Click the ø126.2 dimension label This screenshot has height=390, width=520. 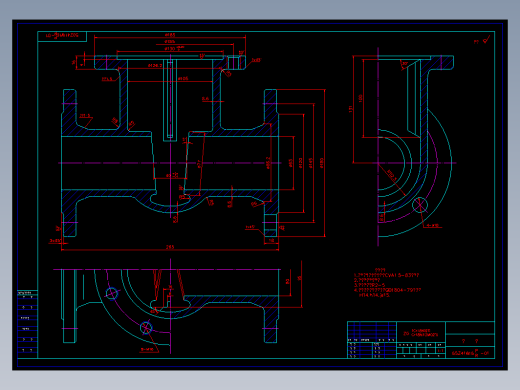[155, 66]
